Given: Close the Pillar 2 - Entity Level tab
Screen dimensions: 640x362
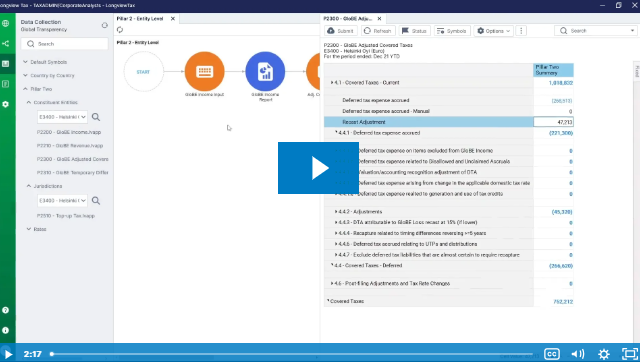Looking at the screenshot, I should coord(173,19).
